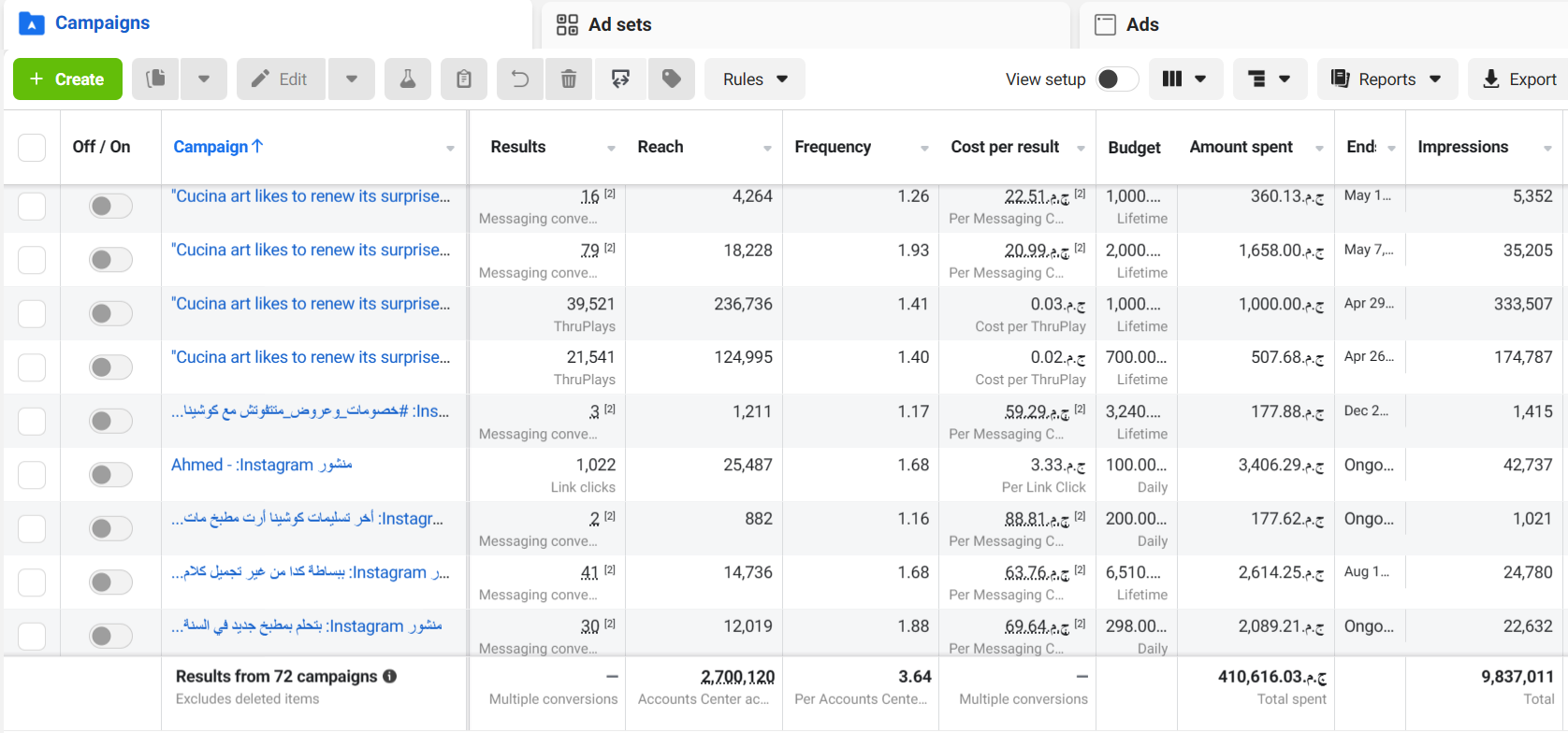Toggle on the Ahmed Instagram campaign switch
This screenshot has width=1568, height=733.
click(110, 475)
